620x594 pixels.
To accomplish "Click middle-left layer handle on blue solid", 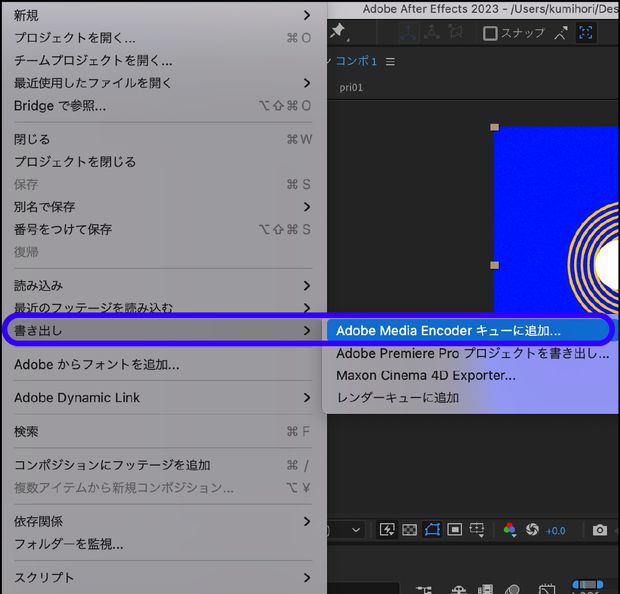I will tap(494, 265).
